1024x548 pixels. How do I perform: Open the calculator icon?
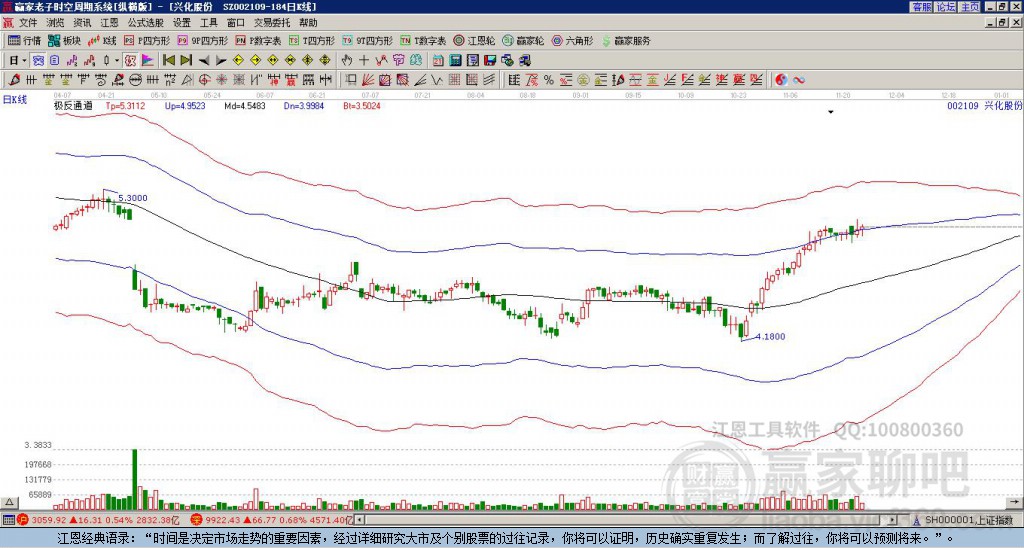[455, 61]
